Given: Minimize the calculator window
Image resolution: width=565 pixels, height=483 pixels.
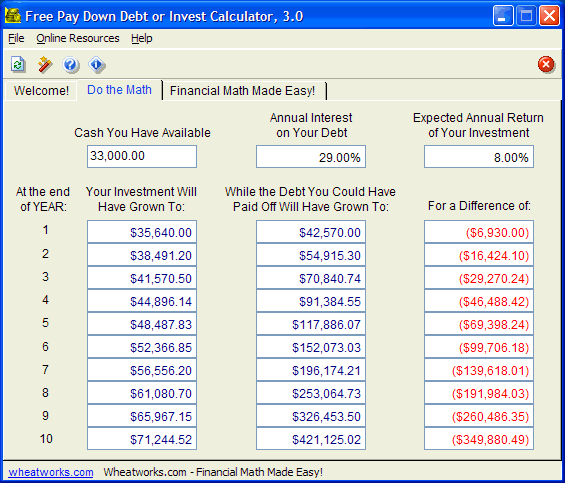Looking at the screenshot, I should click(503, 16).
